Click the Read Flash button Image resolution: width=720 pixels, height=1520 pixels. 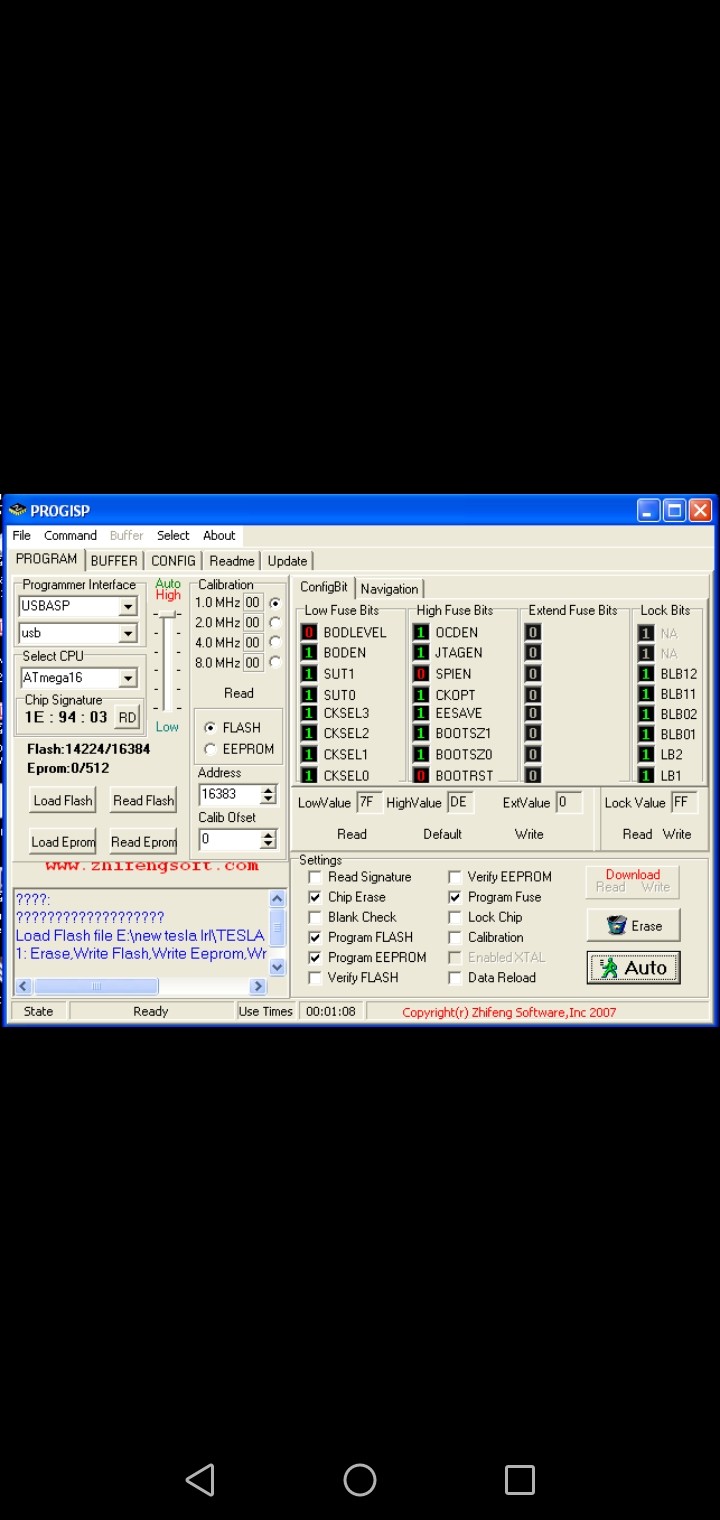coord(143,801)
